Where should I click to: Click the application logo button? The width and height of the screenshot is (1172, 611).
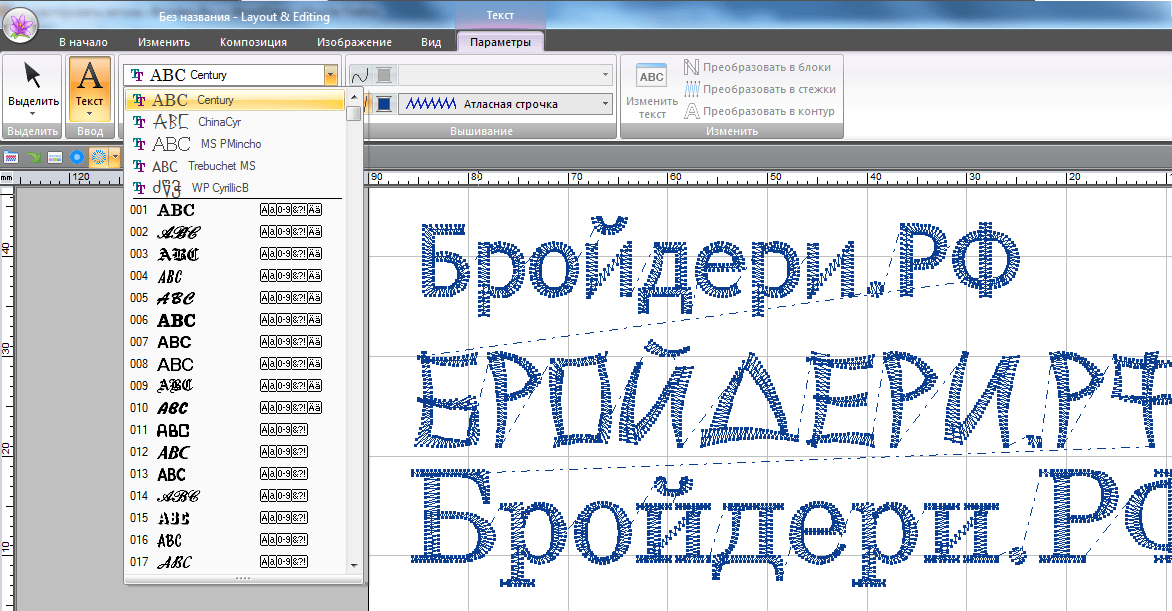click(x=20, y=24)
